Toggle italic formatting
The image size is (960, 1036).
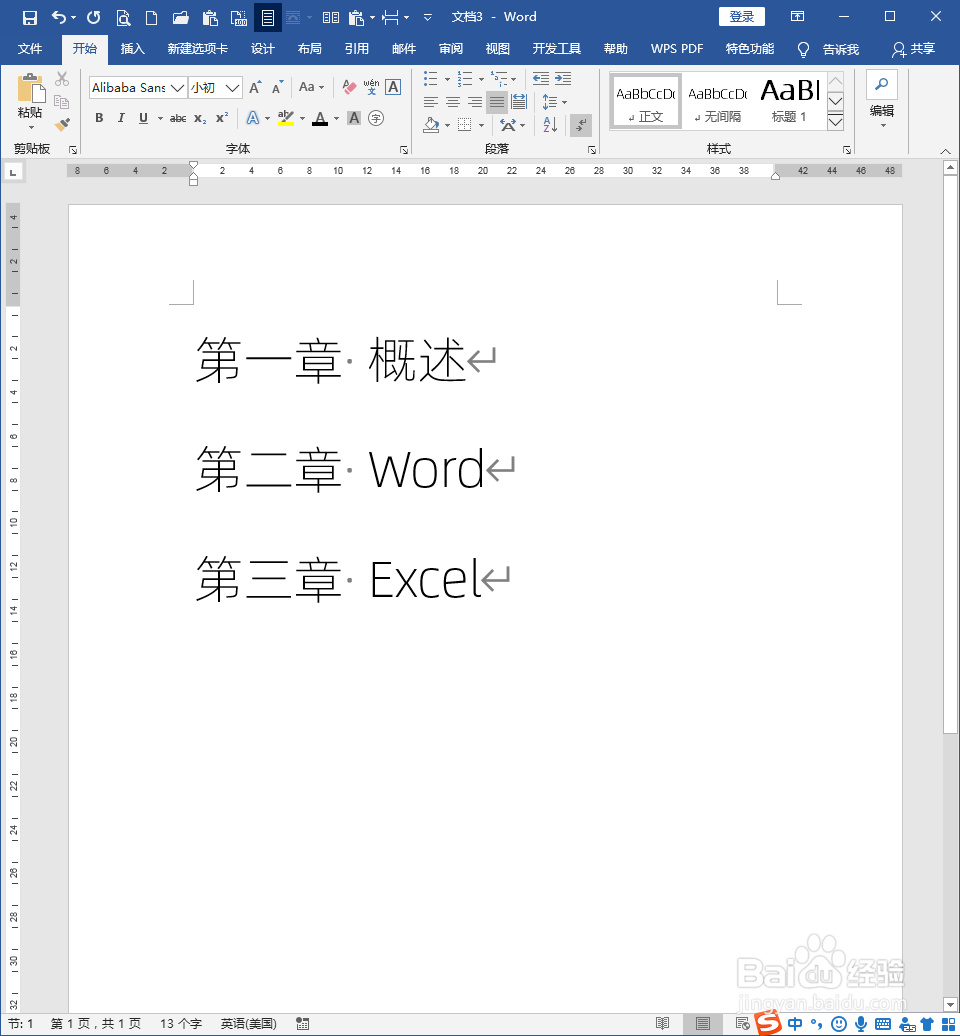(121, 118)
